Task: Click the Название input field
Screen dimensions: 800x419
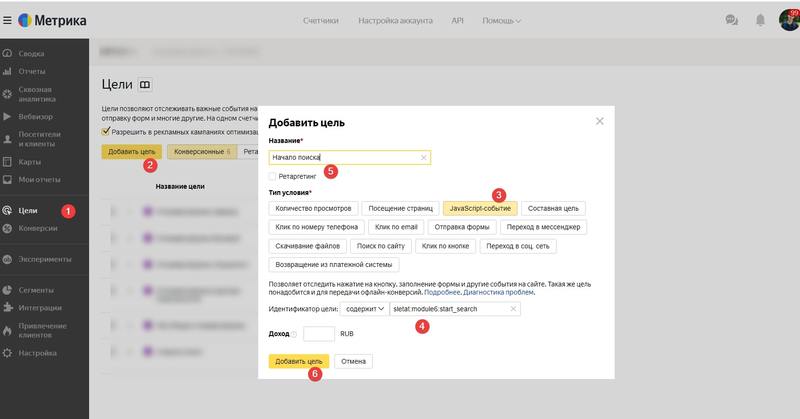Action: [x=349, y=157]
